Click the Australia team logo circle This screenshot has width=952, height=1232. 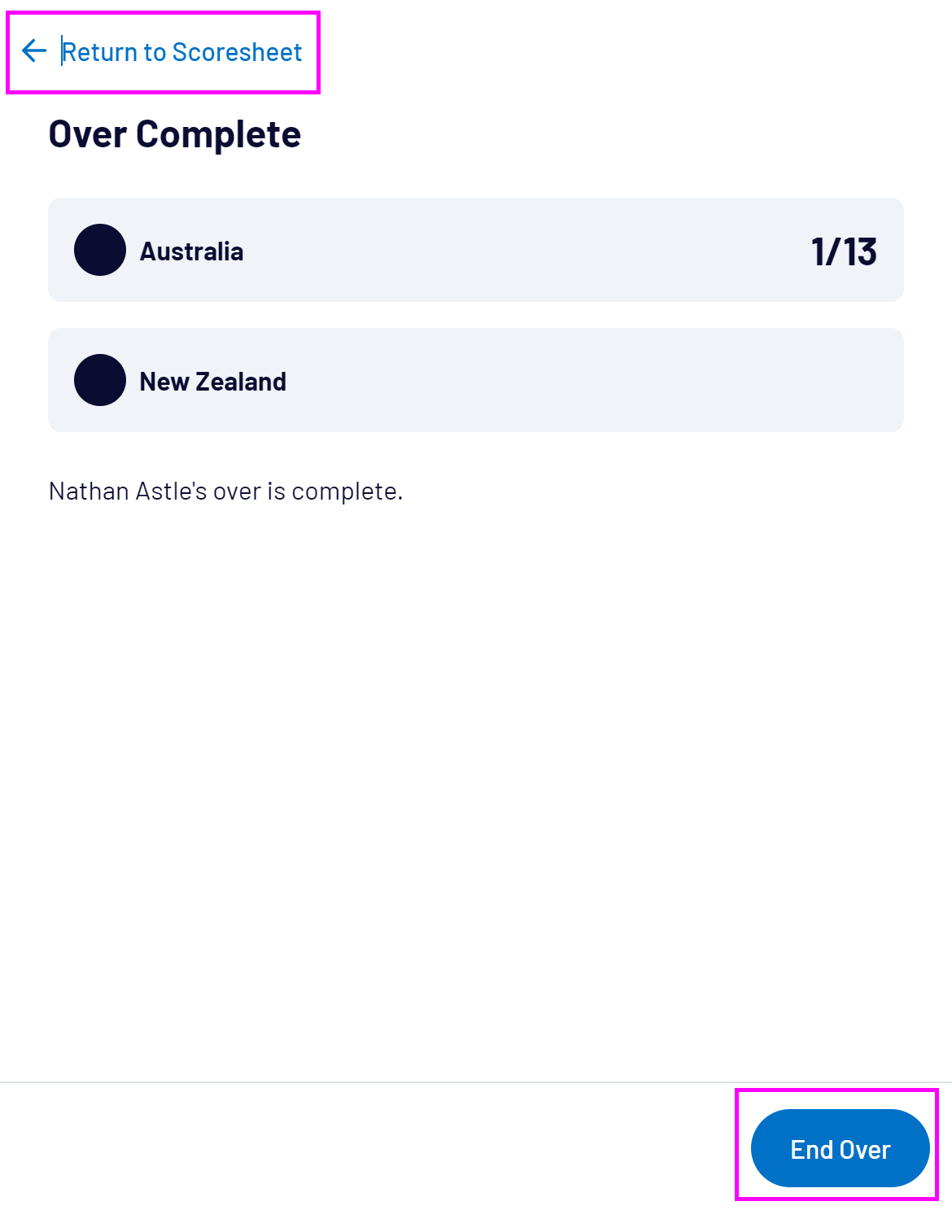pyautogui.click(x=100, y=250)
